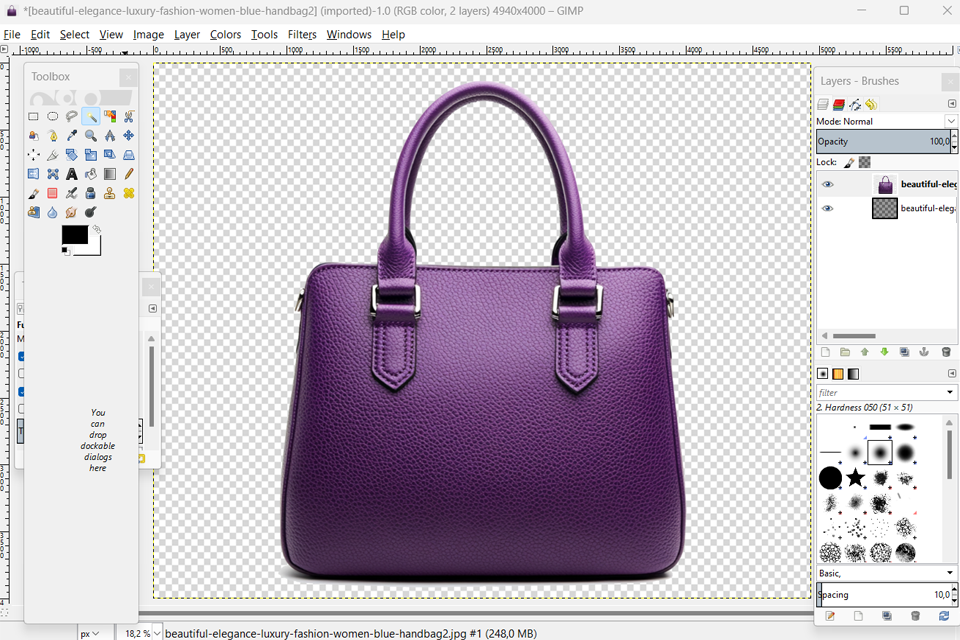Image resolution: width=960 pixels, height=640 pixels.
Task: Select the Measure compass tool
Action: [x=110, y=135]
